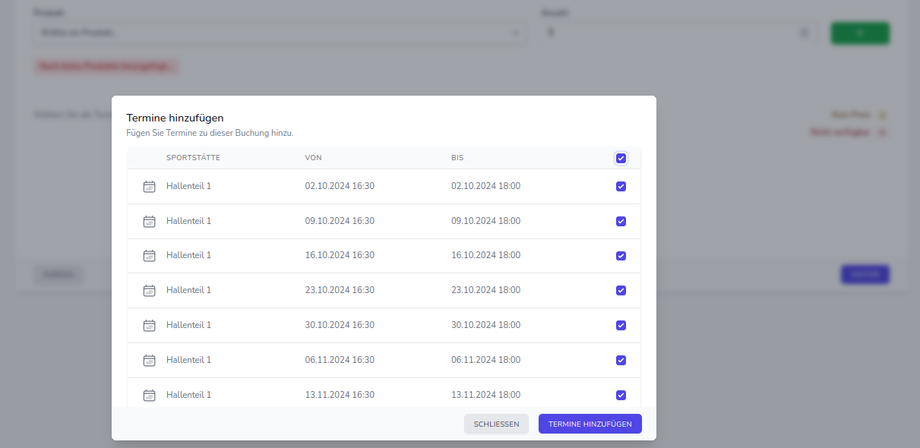Uncheck the 23.10.2024 appointment checkbox
Viewport: 920px width, 448px height.
(621, 290)
